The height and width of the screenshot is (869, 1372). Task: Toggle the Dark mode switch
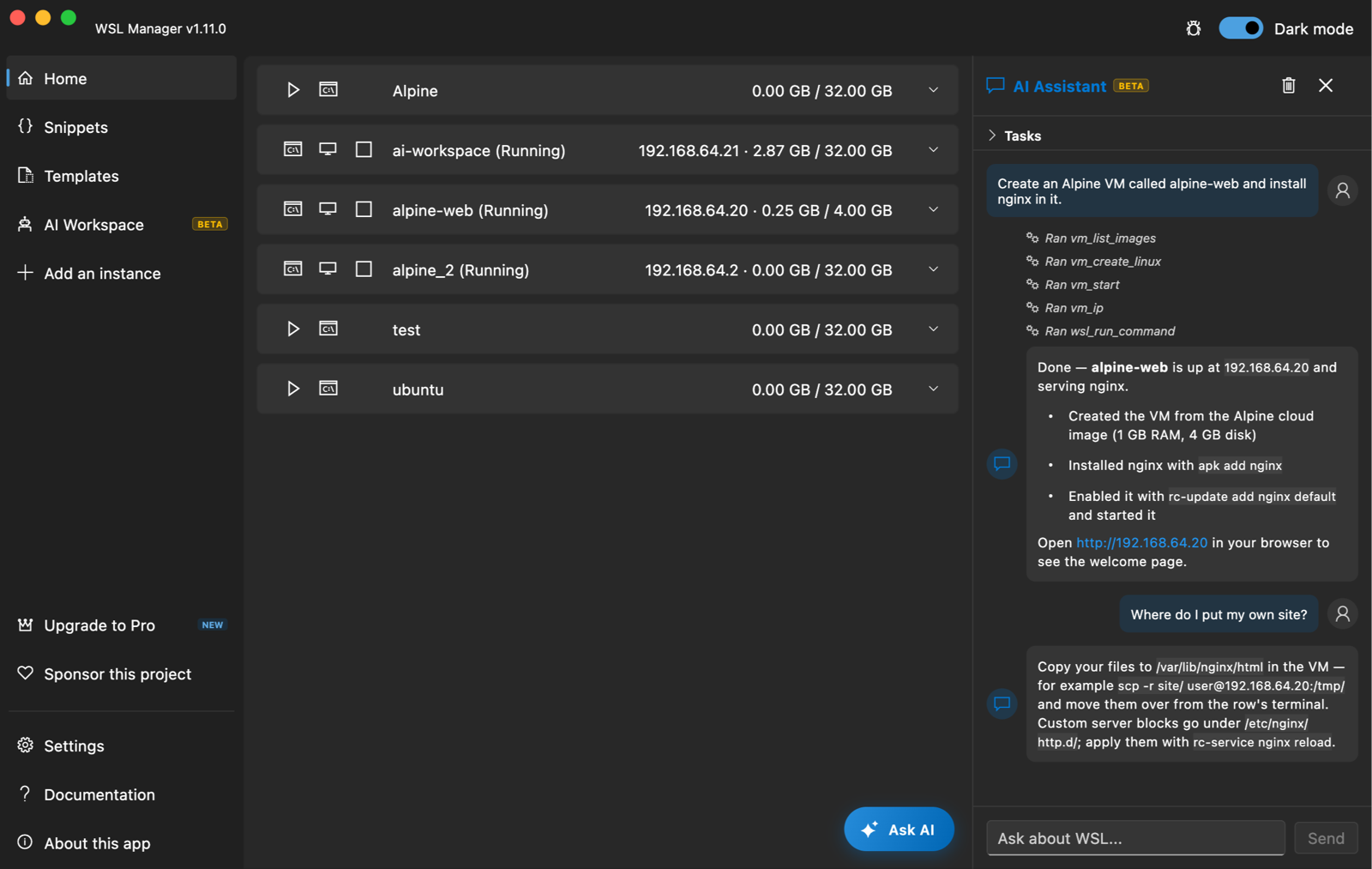click(1241, 28)
